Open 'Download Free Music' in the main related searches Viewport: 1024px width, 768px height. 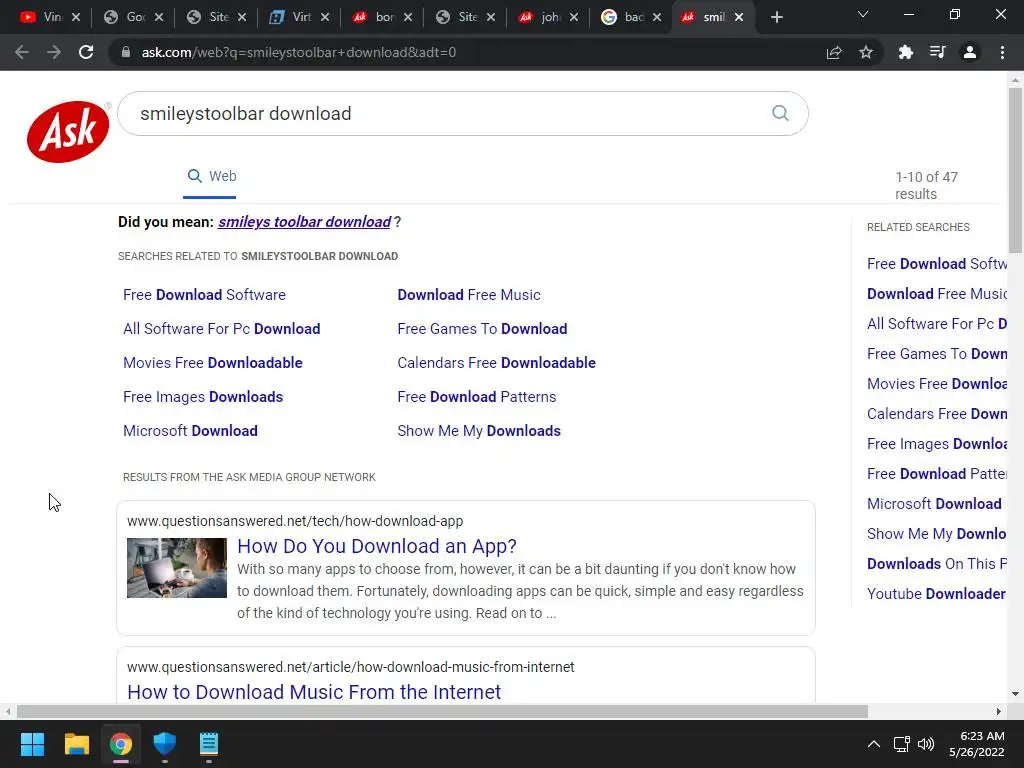(x=469, y=295)
